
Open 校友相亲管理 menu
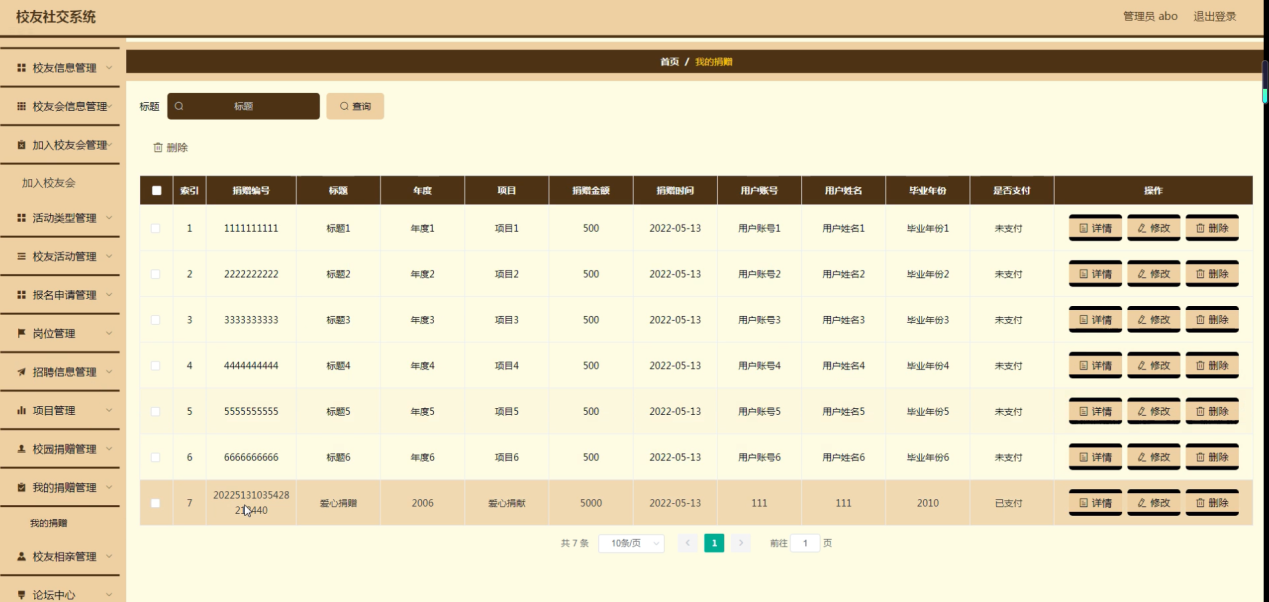(x=60, y=556)
